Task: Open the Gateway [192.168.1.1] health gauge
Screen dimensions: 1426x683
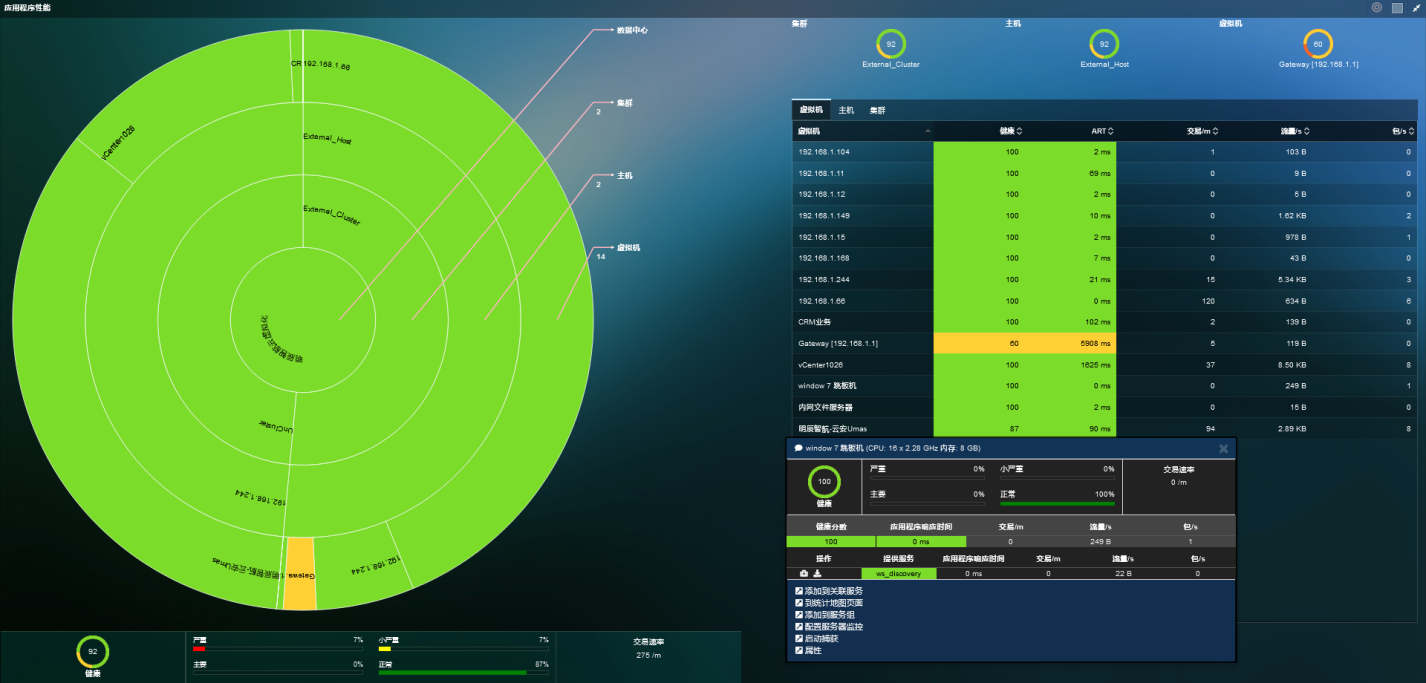Action: tap(1318, 44)
